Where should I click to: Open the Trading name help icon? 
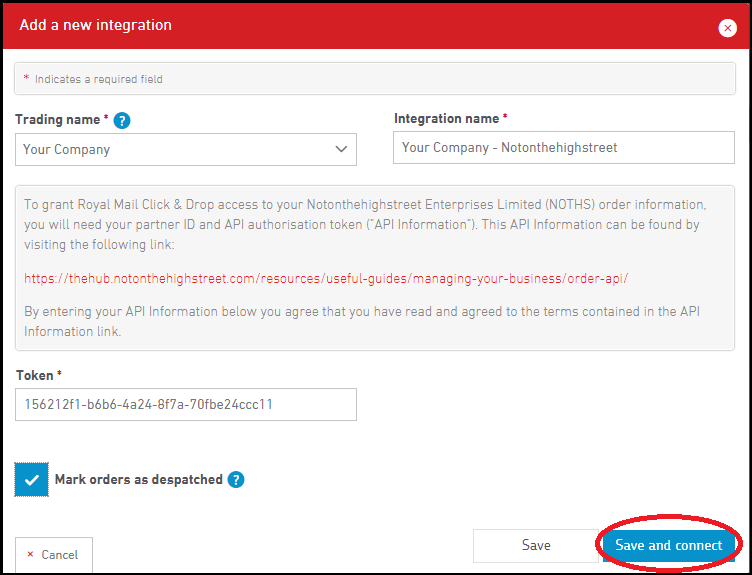pyautogui.click(x=122, y=120)
